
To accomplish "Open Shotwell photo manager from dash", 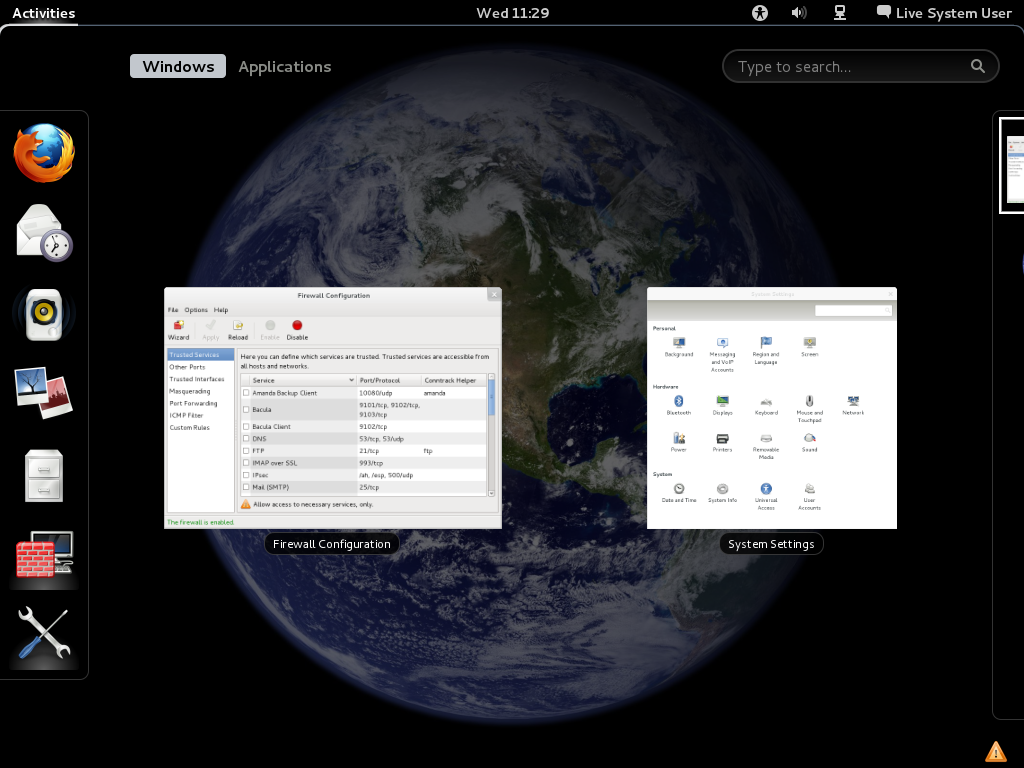I will (44, 393).
